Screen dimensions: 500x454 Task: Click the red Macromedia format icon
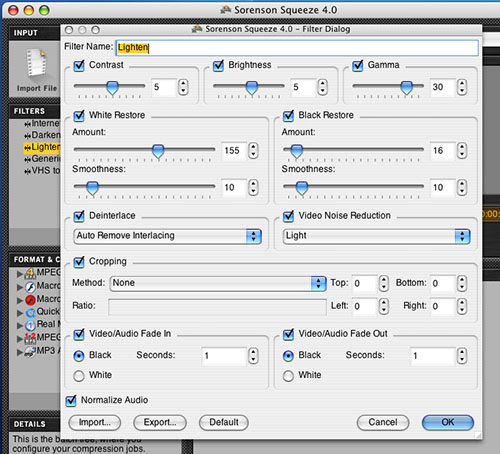30,300
